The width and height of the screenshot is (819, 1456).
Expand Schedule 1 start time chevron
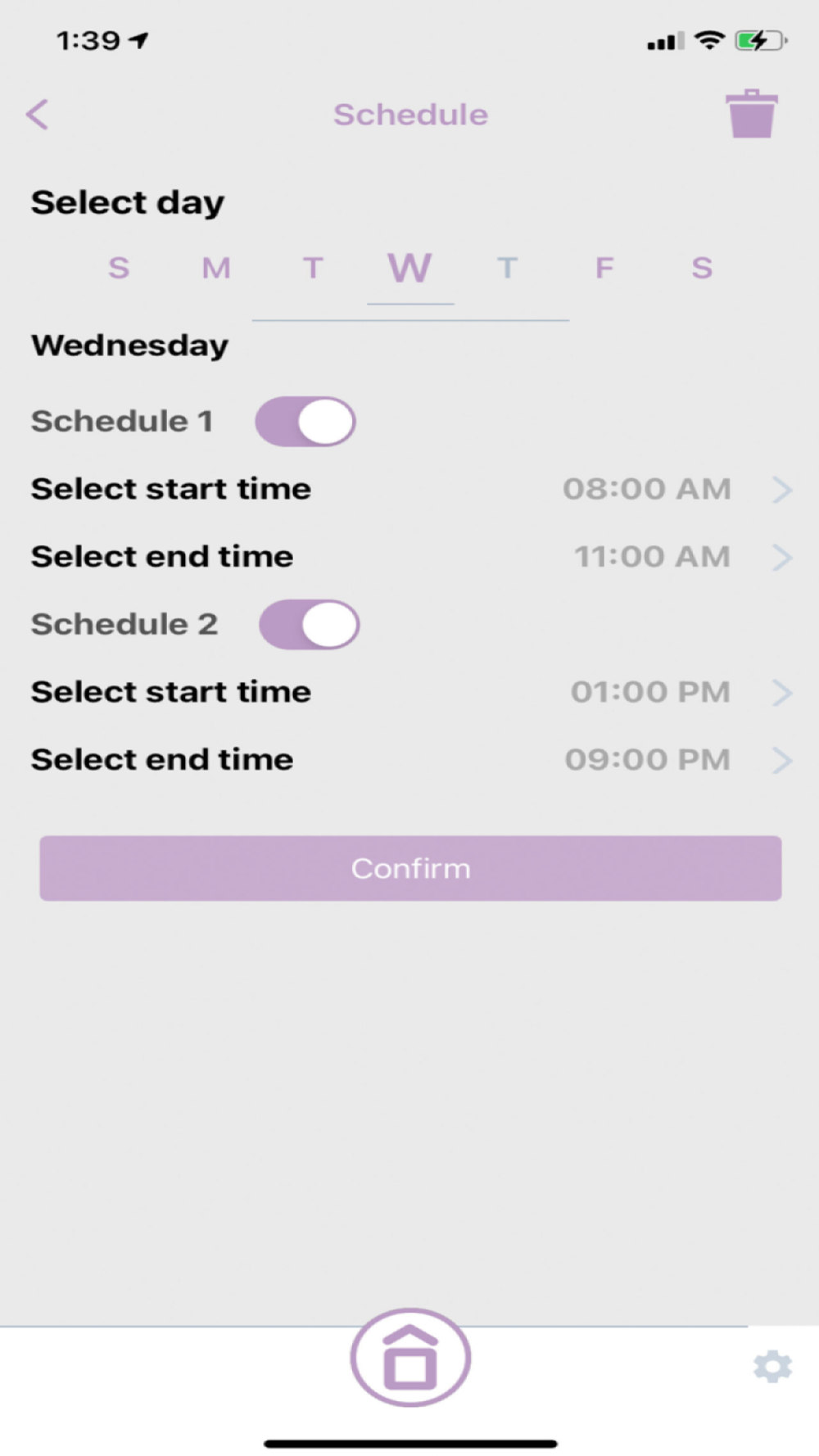pyautogui.click(x=782, y=490)
